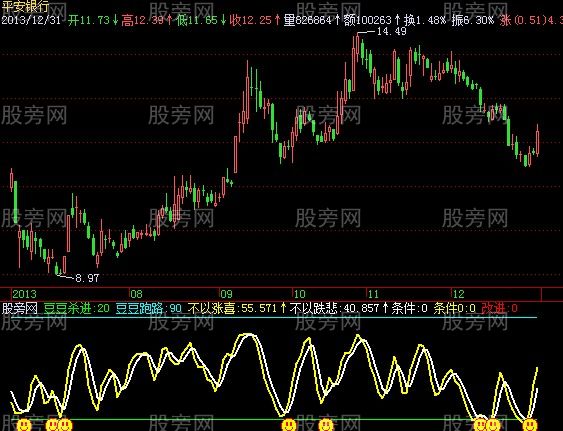Click the rightmost smiley buy-signal icon

point(530,425)
